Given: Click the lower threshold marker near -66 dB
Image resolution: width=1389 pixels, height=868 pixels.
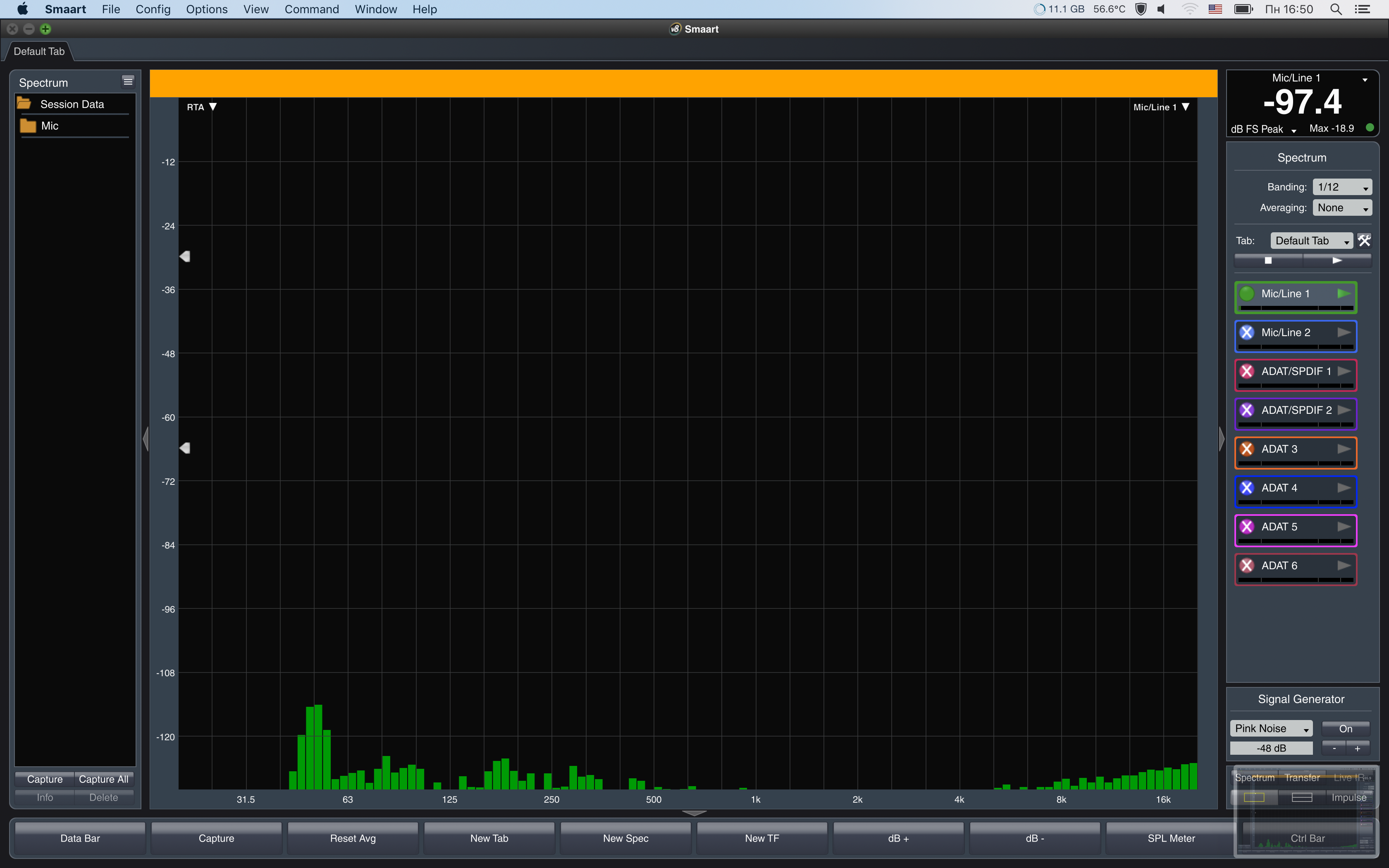Looking at the screenshot, I should point(185,448).
